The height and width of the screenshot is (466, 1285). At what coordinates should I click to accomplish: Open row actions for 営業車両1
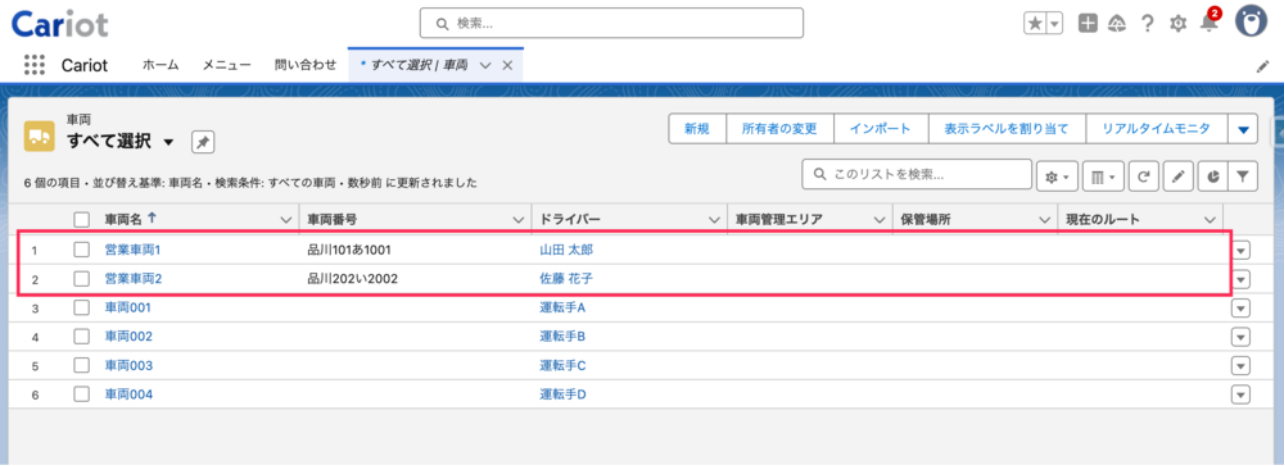[x=1241, y=250]
